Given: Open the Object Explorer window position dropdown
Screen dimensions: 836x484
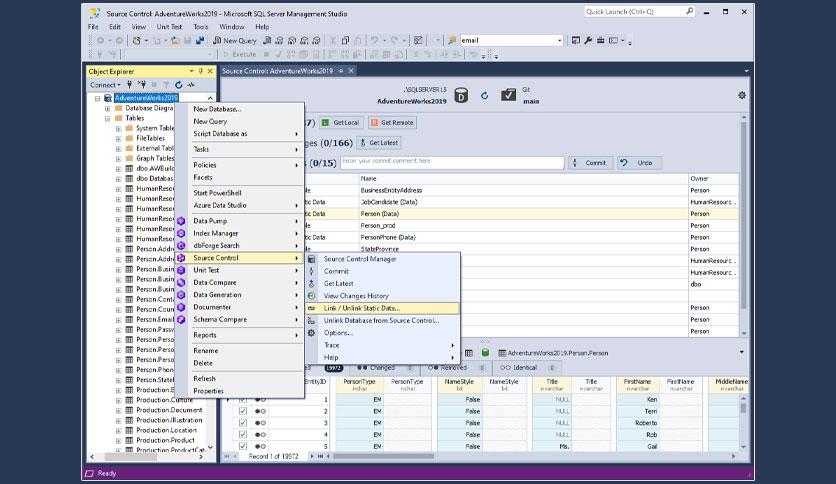Looking at the screenshot, I should tap(191, 71).
